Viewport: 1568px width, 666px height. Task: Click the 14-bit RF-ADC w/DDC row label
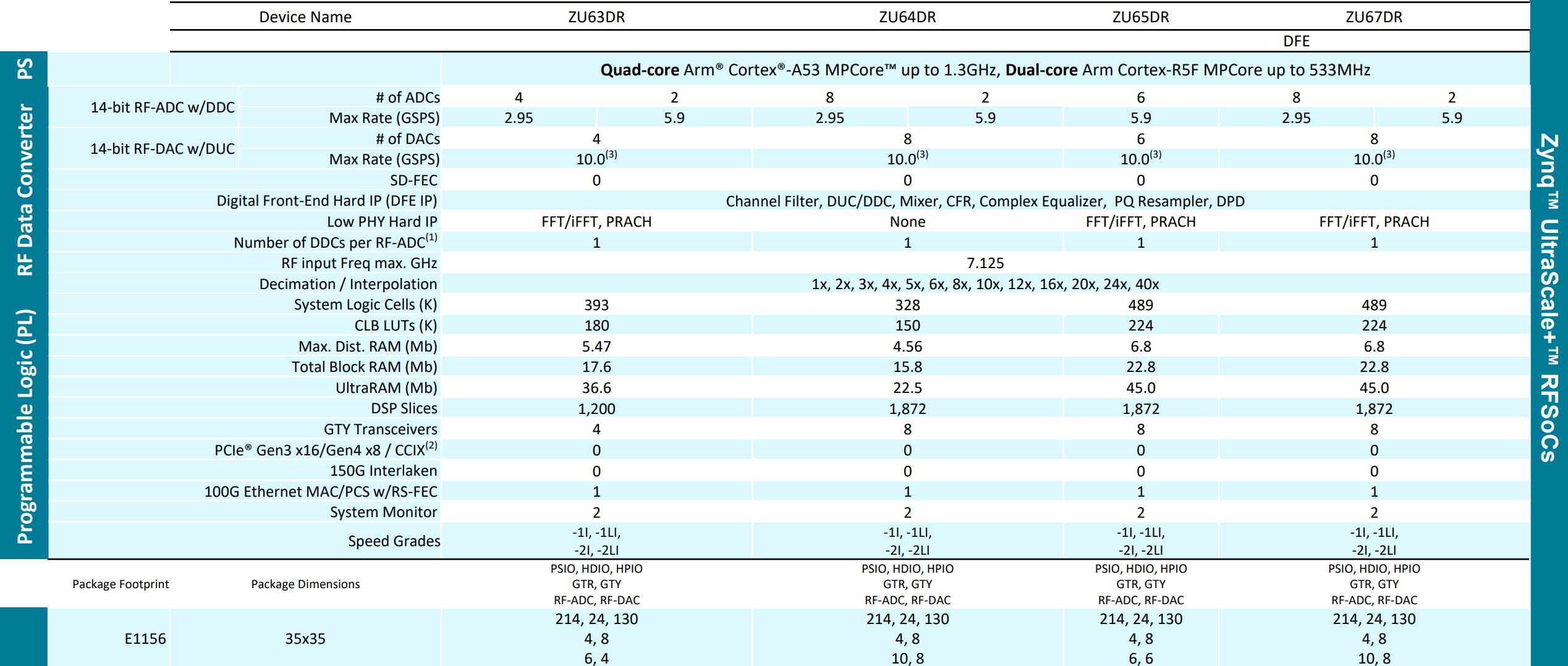163,107
